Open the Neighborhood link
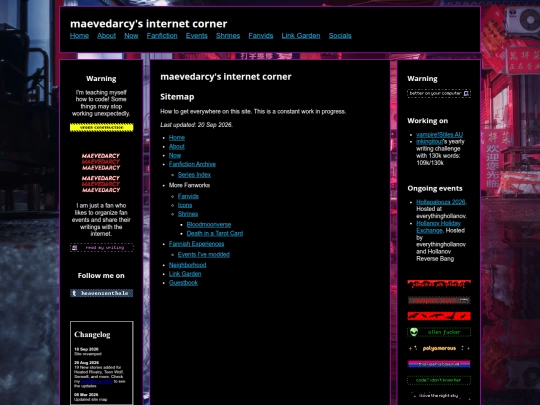Screen dimensions: 540x405 187,265
